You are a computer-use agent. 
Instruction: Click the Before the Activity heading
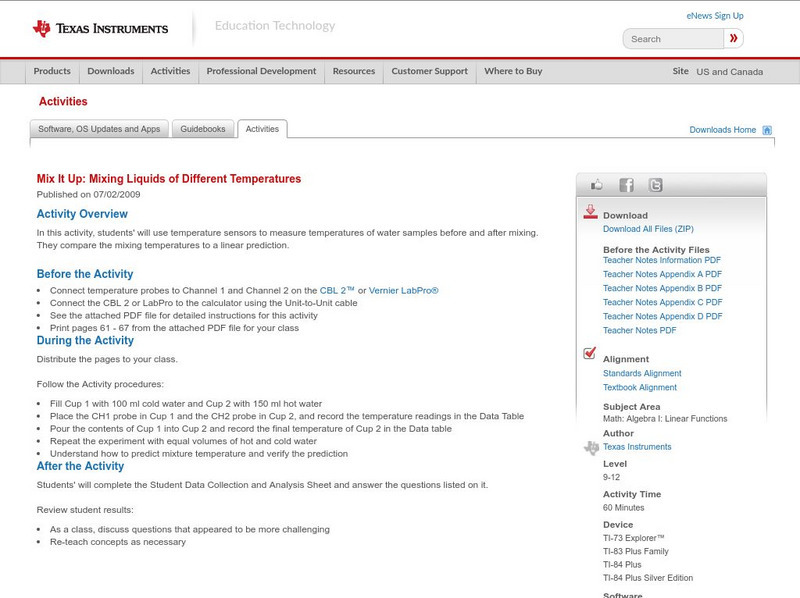pos(85,274)
